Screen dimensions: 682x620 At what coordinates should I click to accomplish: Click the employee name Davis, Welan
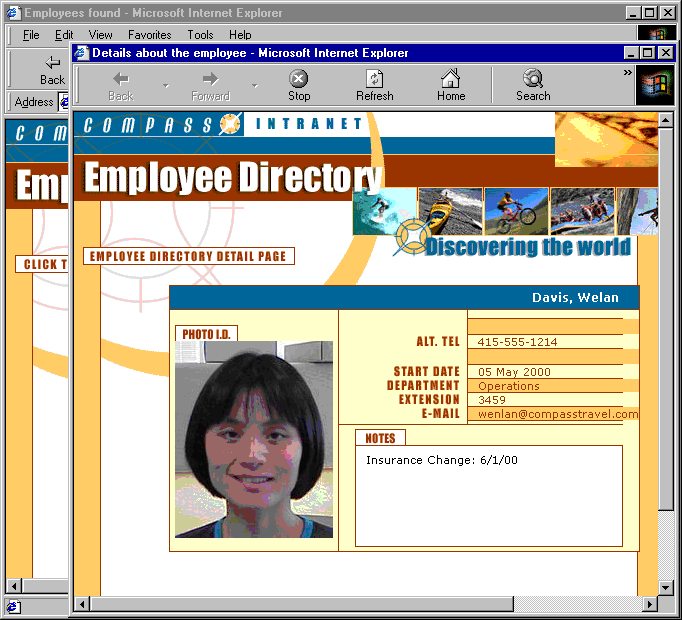click(x=575, y=298)
